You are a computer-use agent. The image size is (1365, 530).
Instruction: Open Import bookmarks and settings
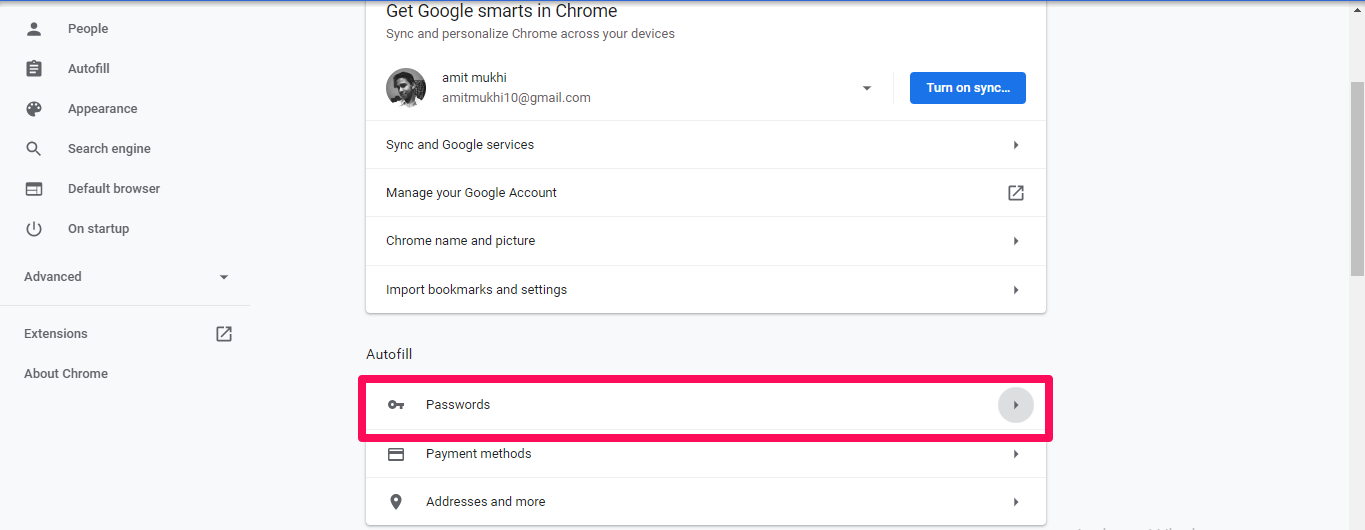click(x=706, y=290)
